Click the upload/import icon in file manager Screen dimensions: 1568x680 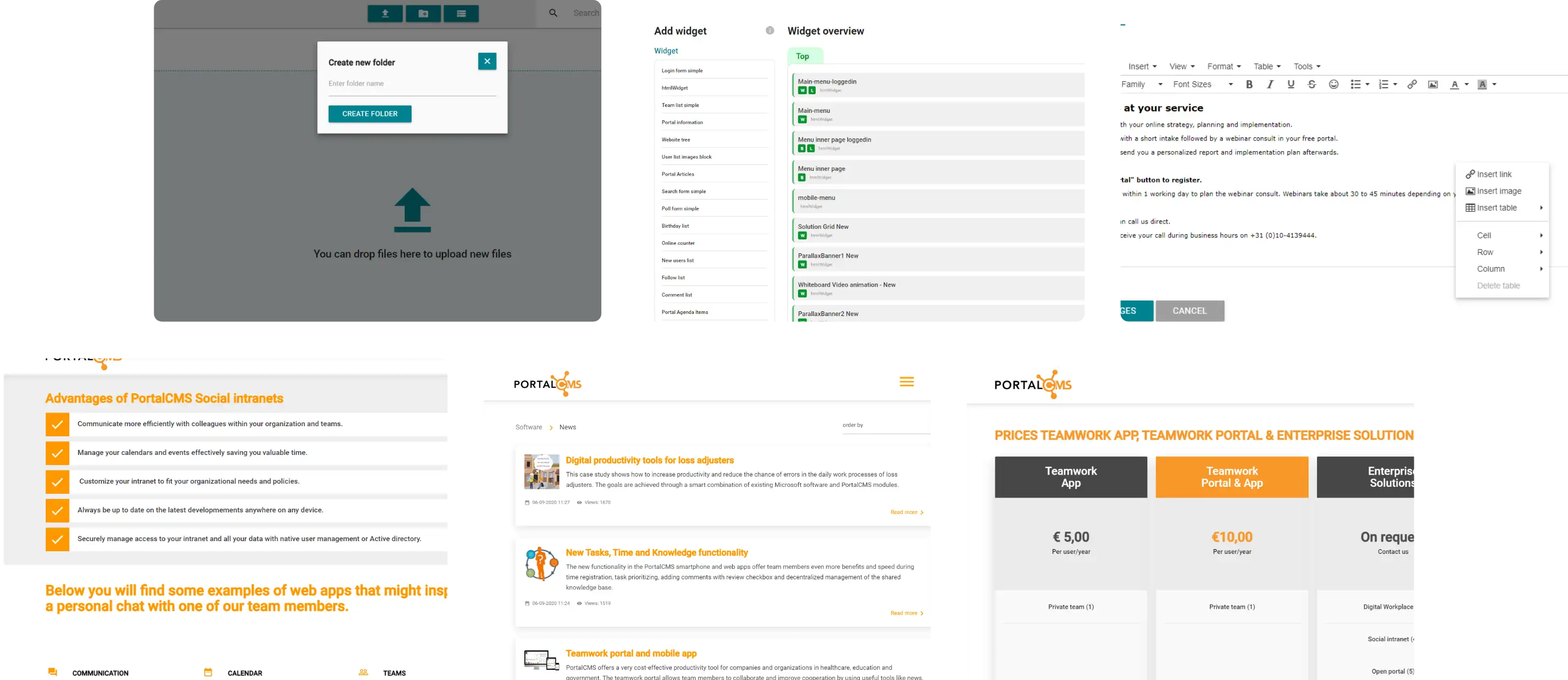point(385,12)
